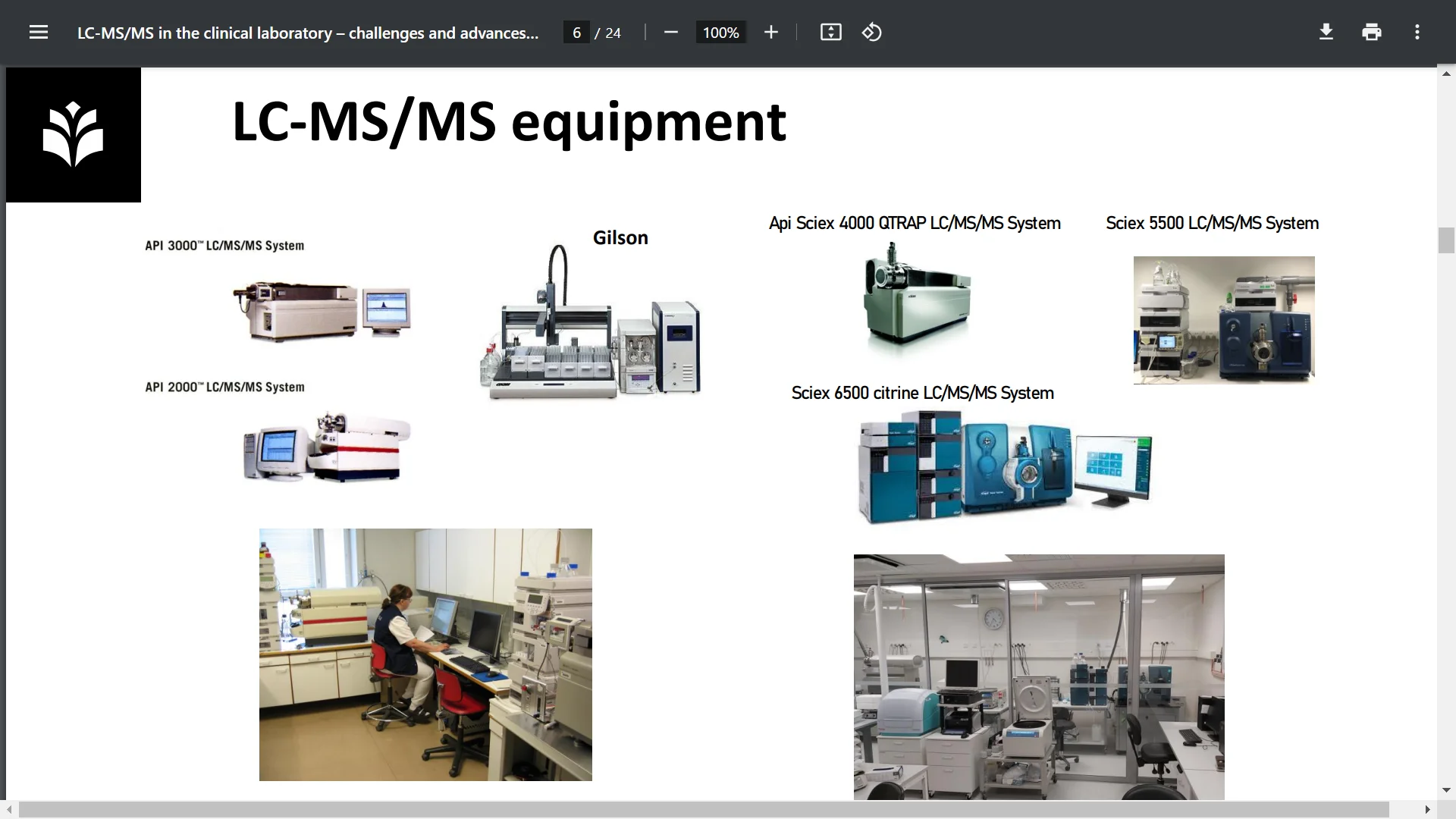
Task: Rotate the document counterclockwise
Action: 872,33
